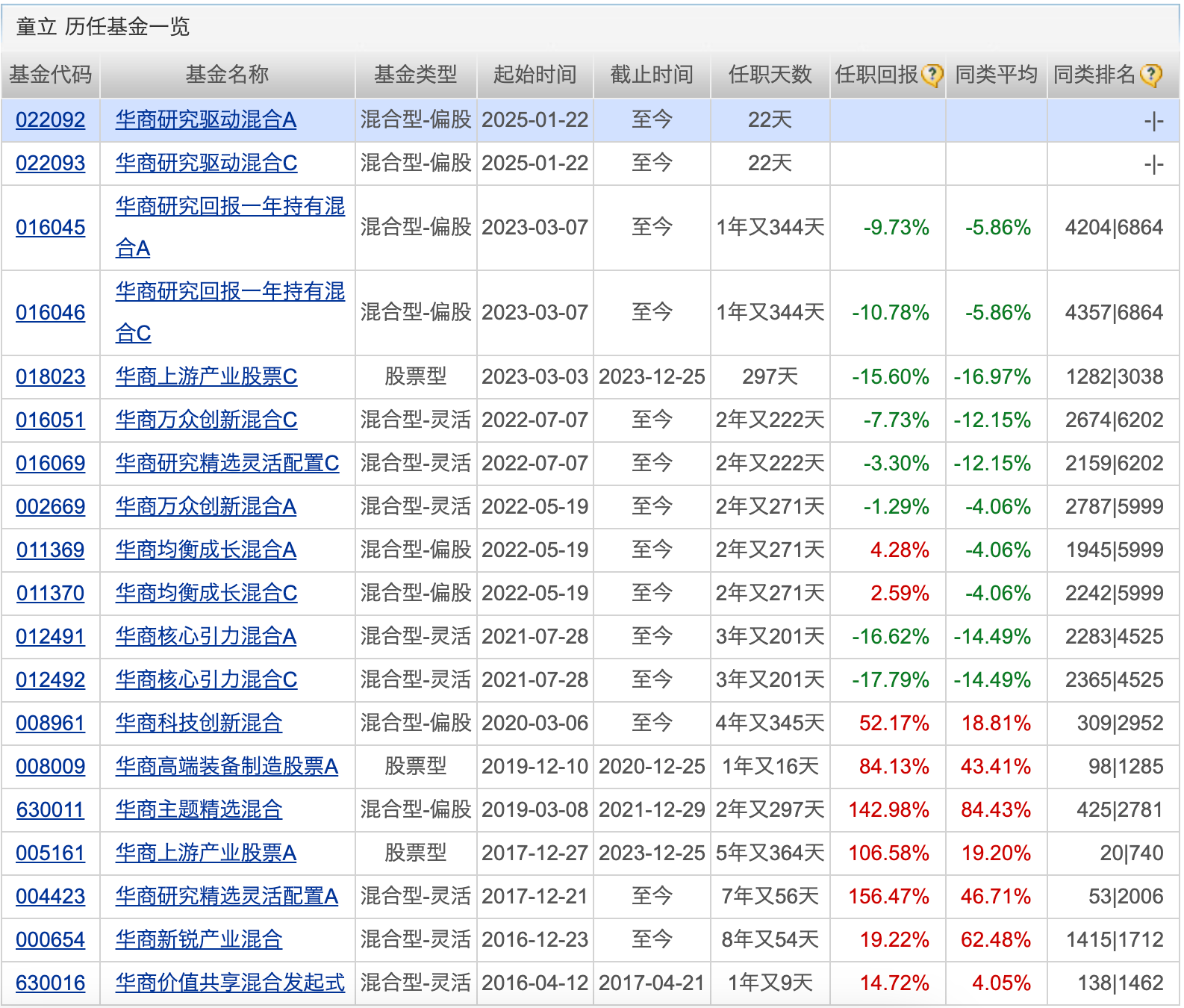Open fund code 012492 link
Screen dimensions: 1184x1008
50,679
